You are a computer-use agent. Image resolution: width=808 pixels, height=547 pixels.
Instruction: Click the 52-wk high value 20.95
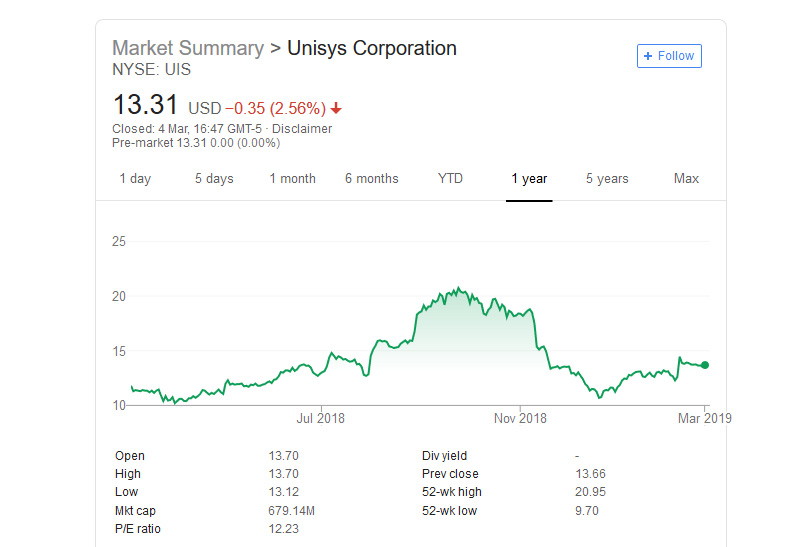coord(591,492)
